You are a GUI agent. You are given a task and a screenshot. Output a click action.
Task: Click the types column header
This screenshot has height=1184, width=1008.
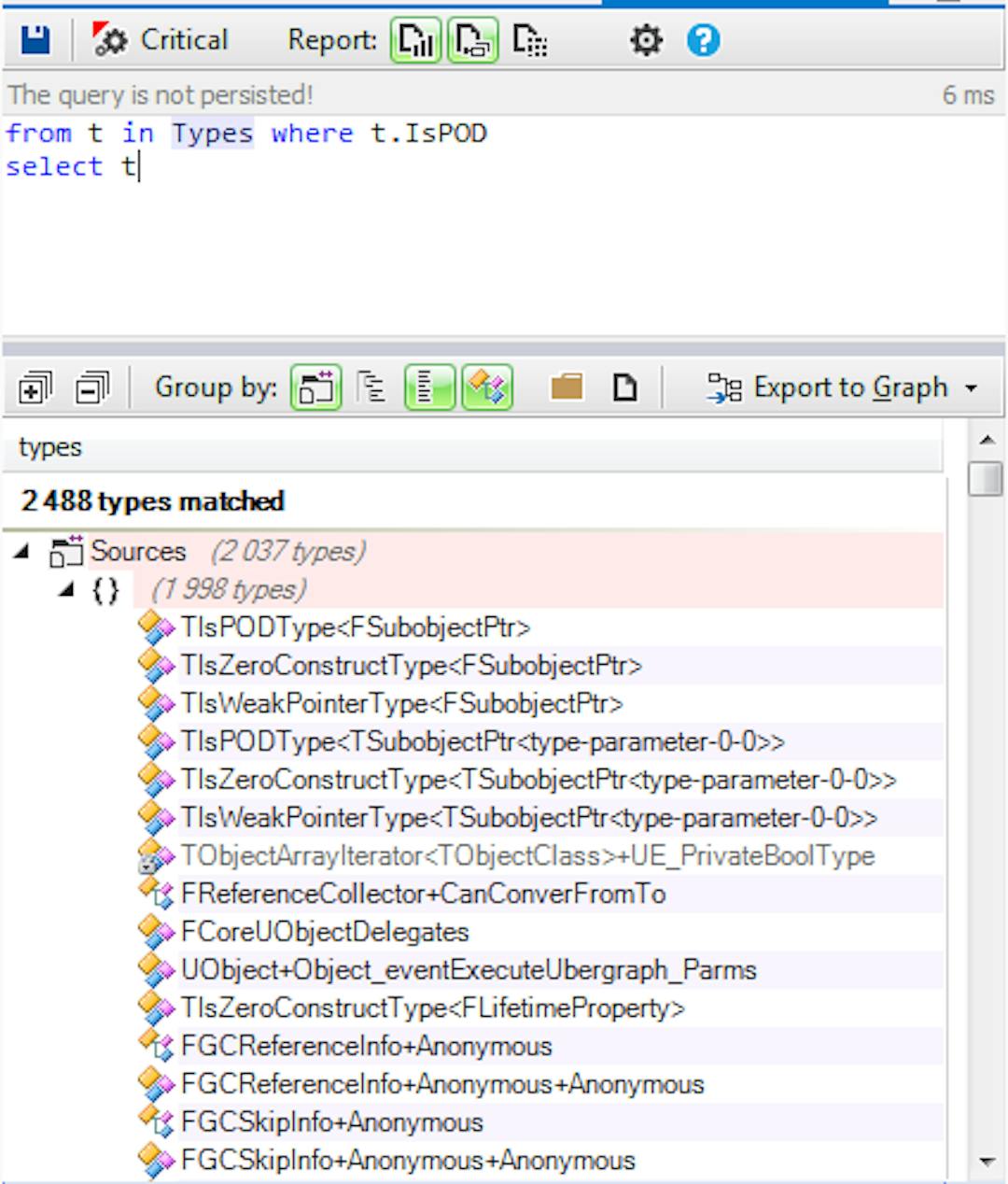click(x=50, y=447)
